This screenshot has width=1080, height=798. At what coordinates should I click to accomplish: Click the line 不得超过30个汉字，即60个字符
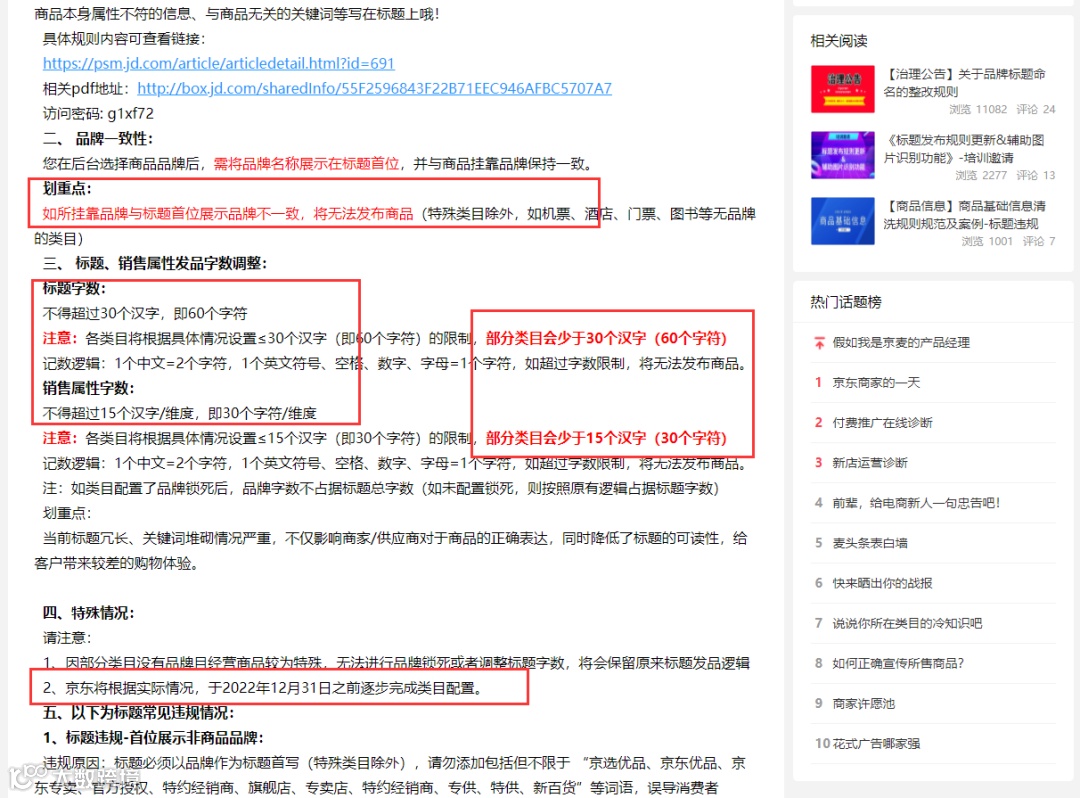click(x=145, y=313)
